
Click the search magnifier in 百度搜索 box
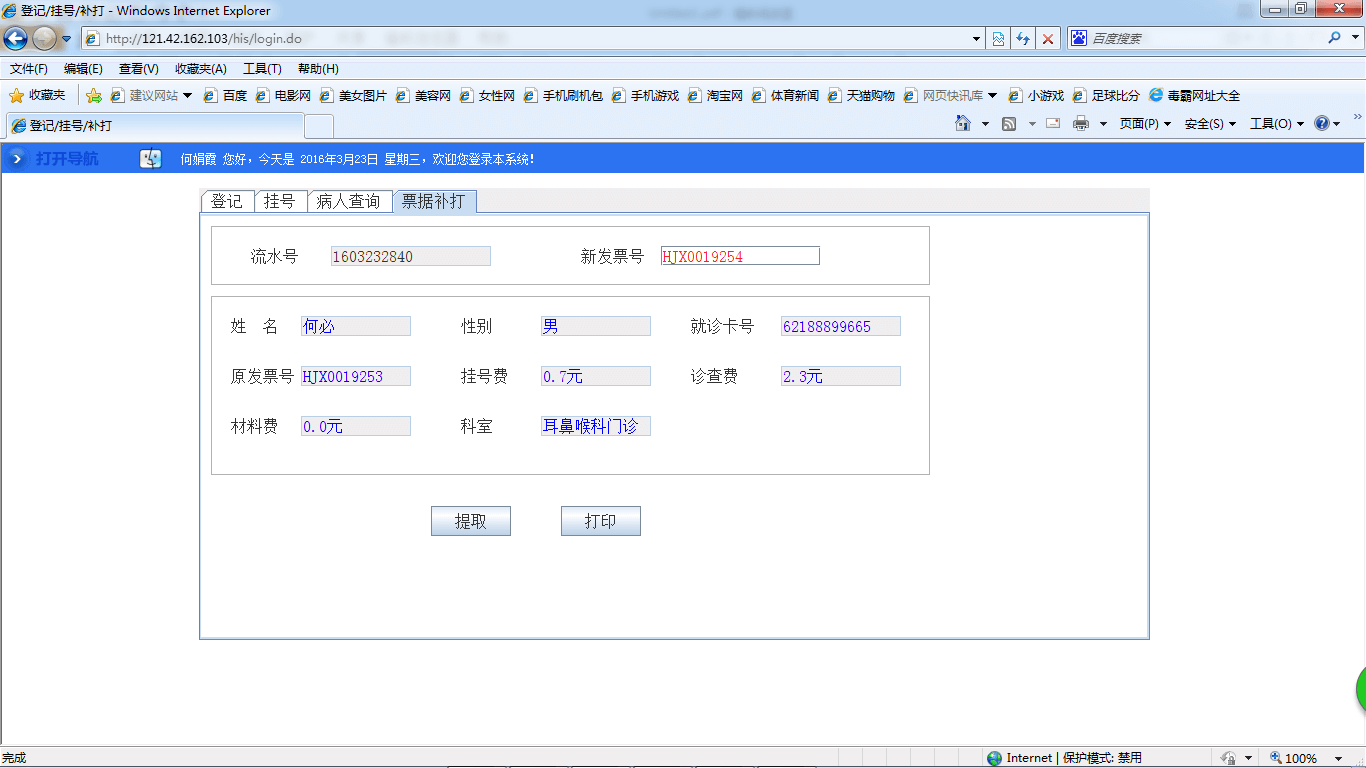[x=1333, y=38]
